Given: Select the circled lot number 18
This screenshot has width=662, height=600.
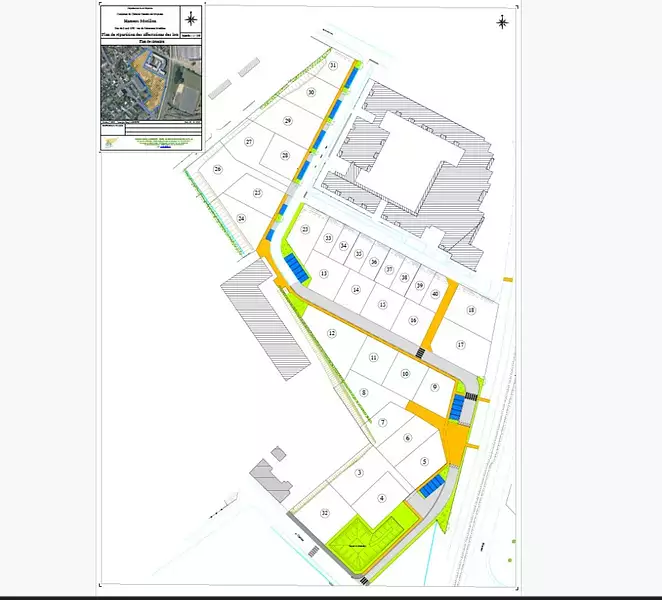Looking at the screenshot, I should tap(471, 311).
